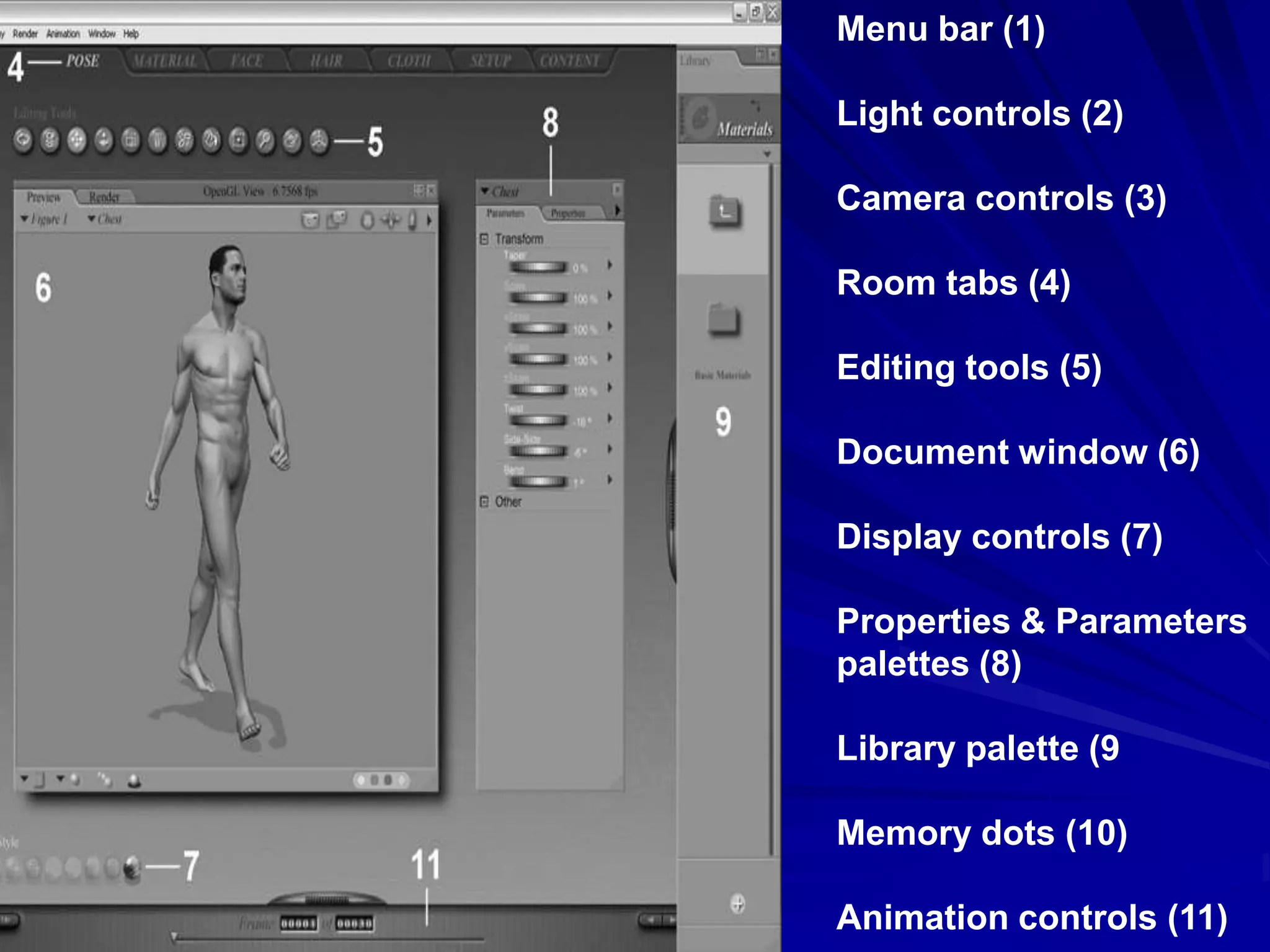Open the Chest actor dropdown in document window
Viewport: 1270px width, 952px height.
point(105,219)
